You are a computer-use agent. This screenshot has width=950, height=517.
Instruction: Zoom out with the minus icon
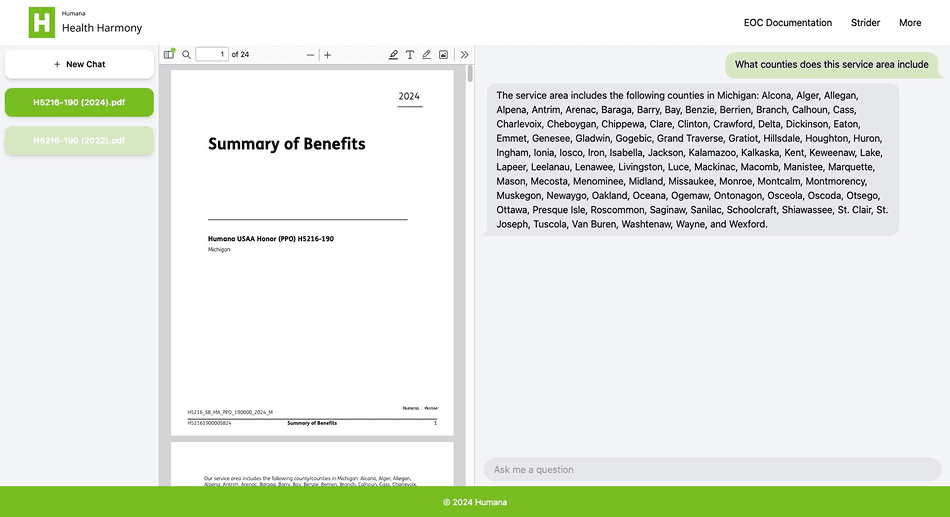[x=310, y=55]
